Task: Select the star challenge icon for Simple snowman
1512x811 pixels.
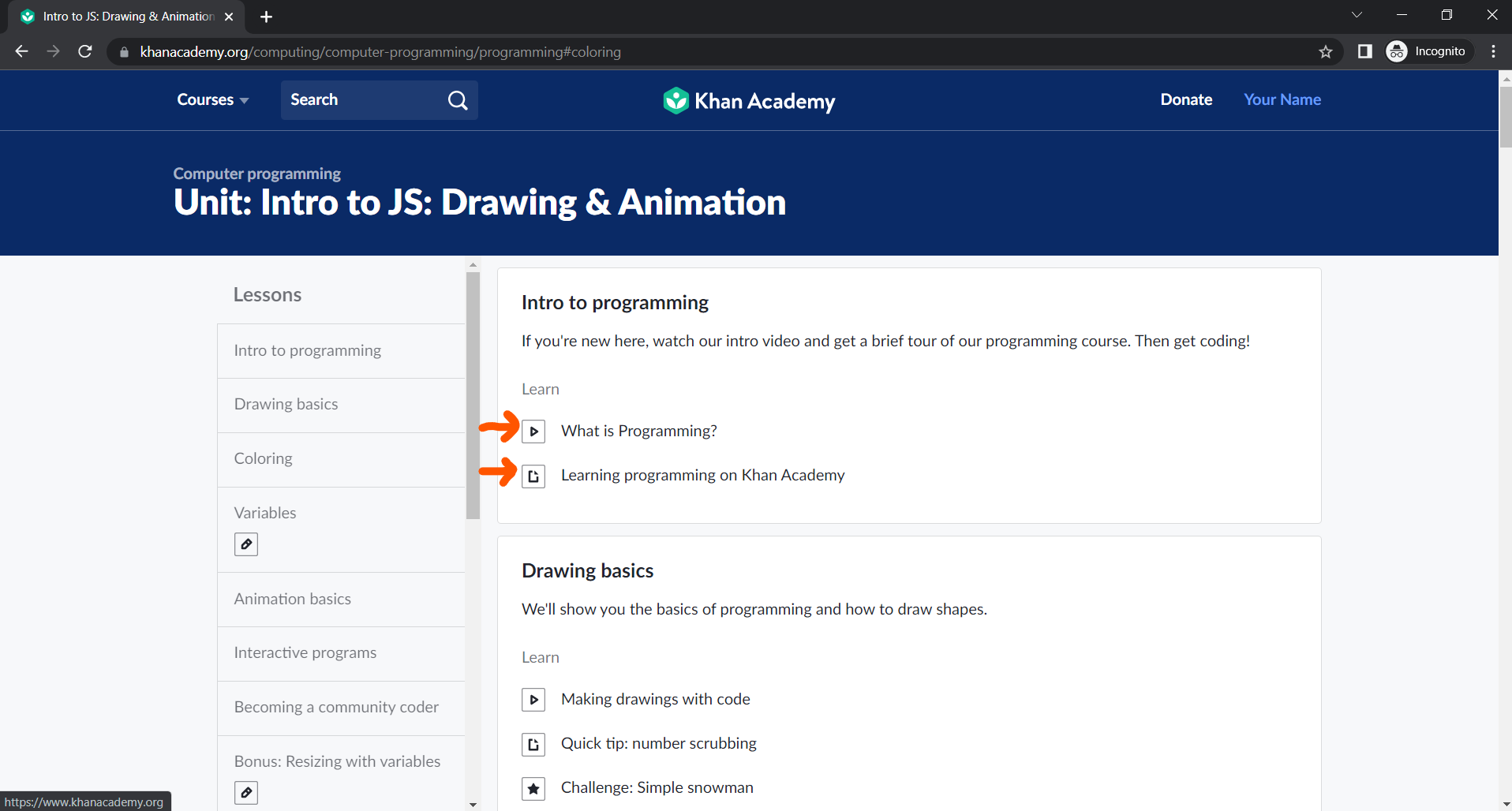Action: click(x=534, y=787)
